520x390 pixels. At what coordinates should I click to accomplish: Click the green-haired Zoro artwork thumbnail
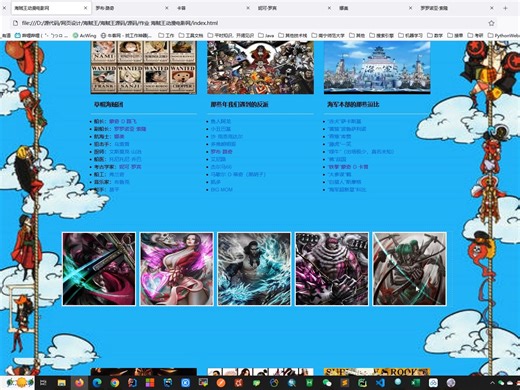coord(409,269)
